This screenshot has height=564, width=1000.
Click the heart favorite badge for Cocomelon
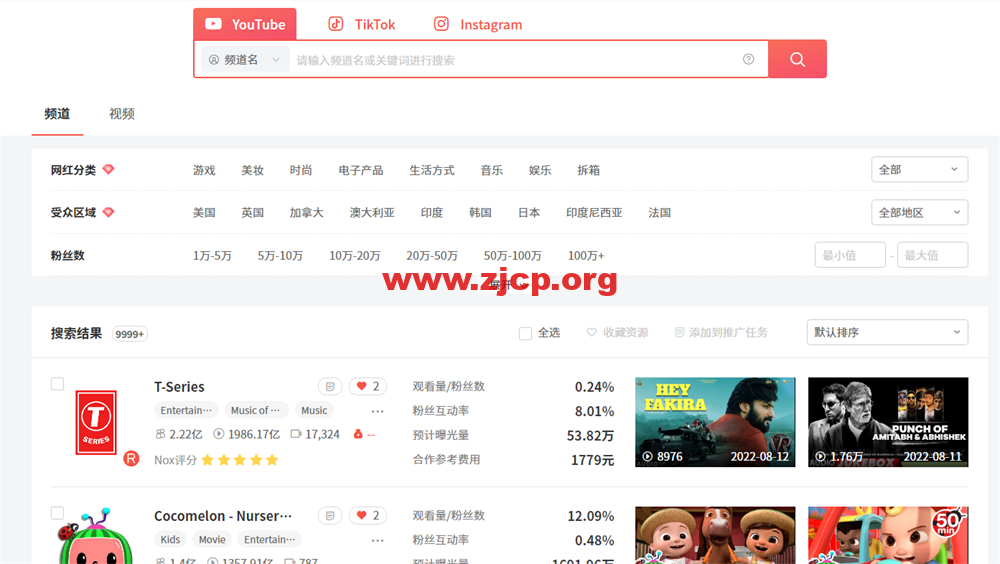click(x=368, y=515)
